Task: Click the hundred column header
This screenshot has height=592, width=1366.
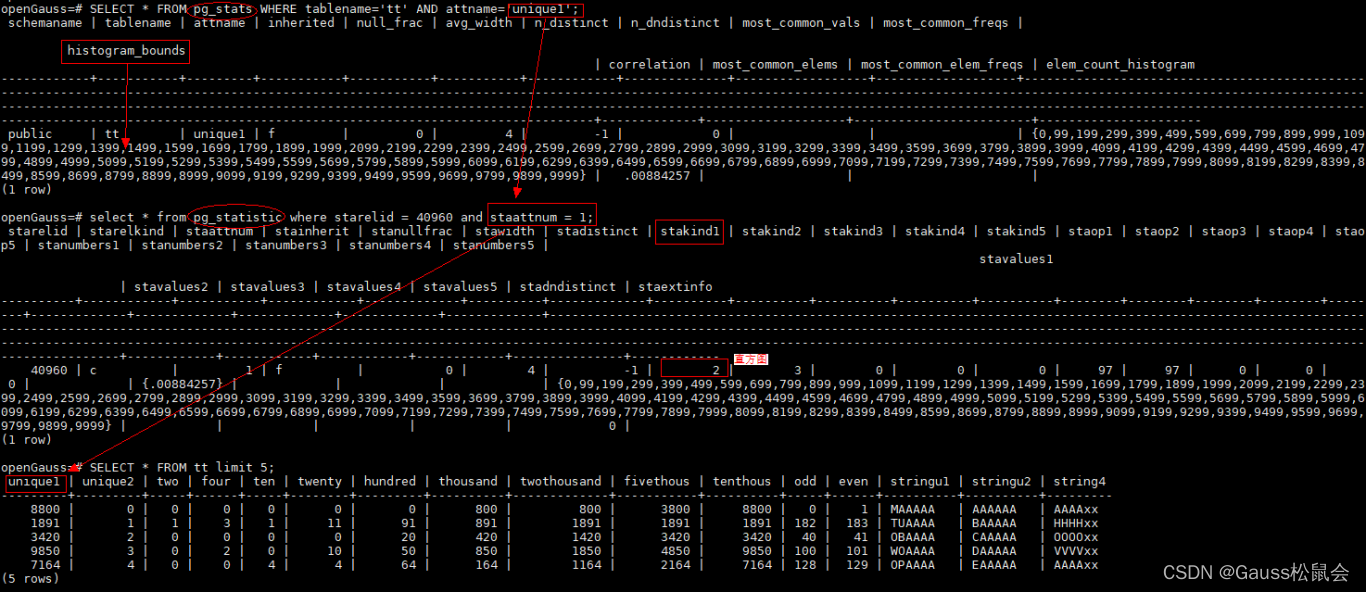Action: click(x=390, y=482)
